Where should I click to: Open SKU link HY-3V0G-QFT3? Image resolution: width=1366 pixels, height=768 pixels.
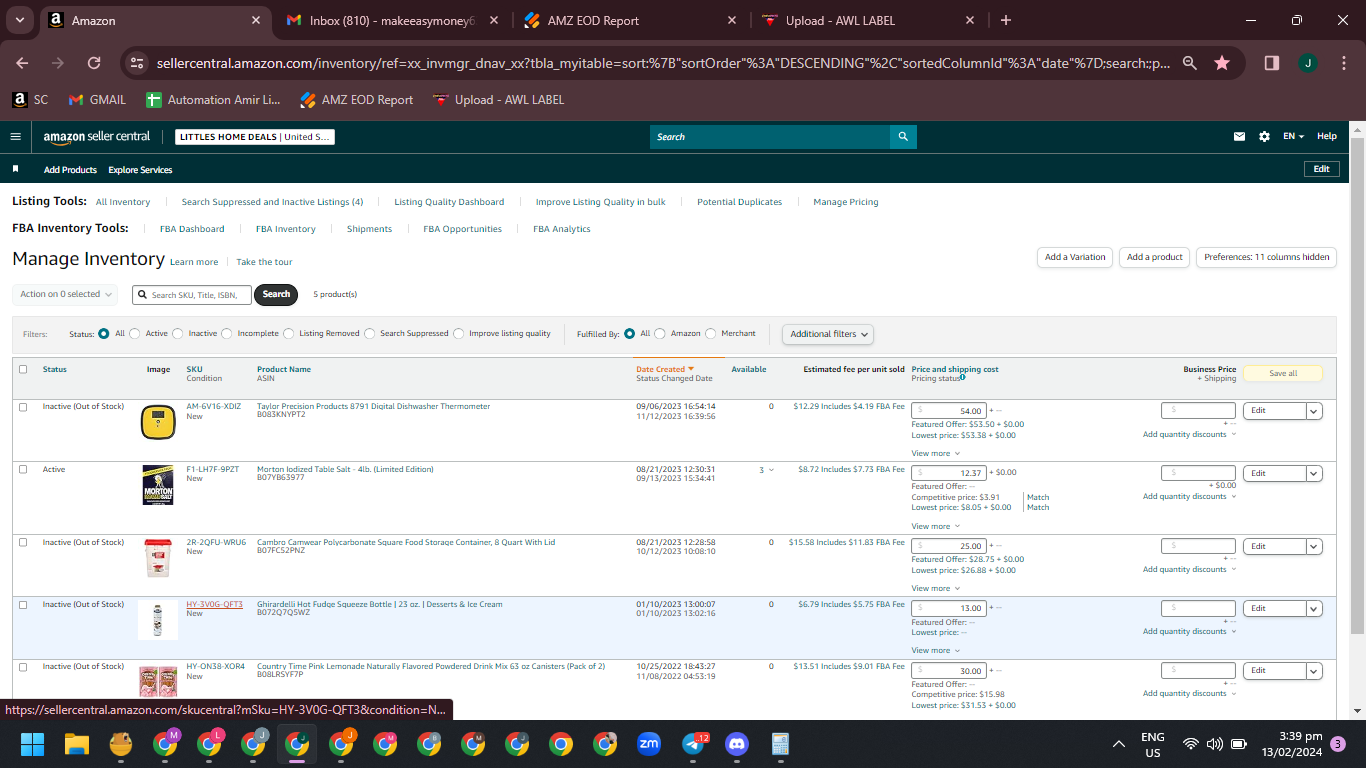(x=214, y=604)
